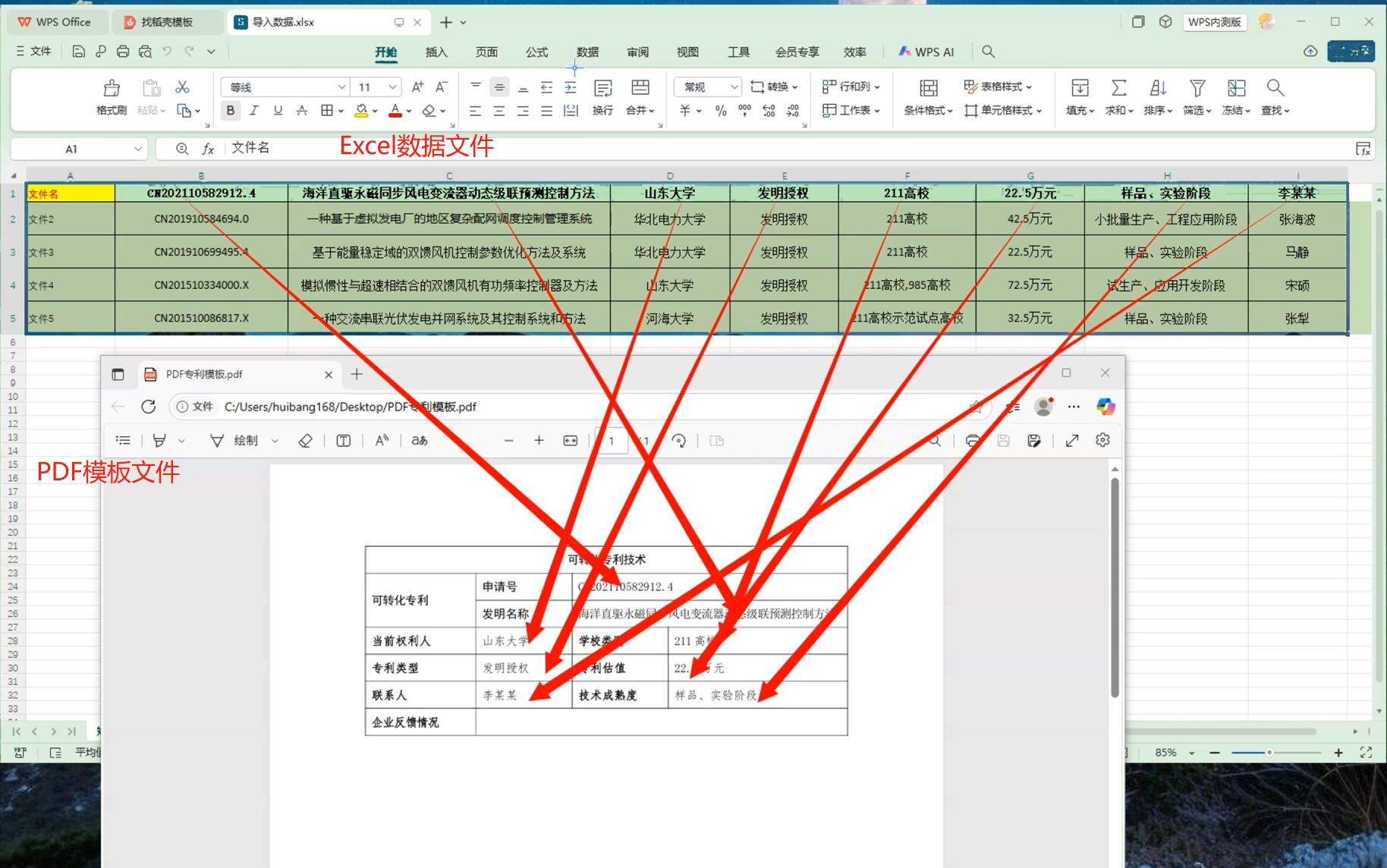Image resolution: width=1387 pixels, height=868 pixels.
Task: Toggle align left in ribbon
Action: point(475,111)
